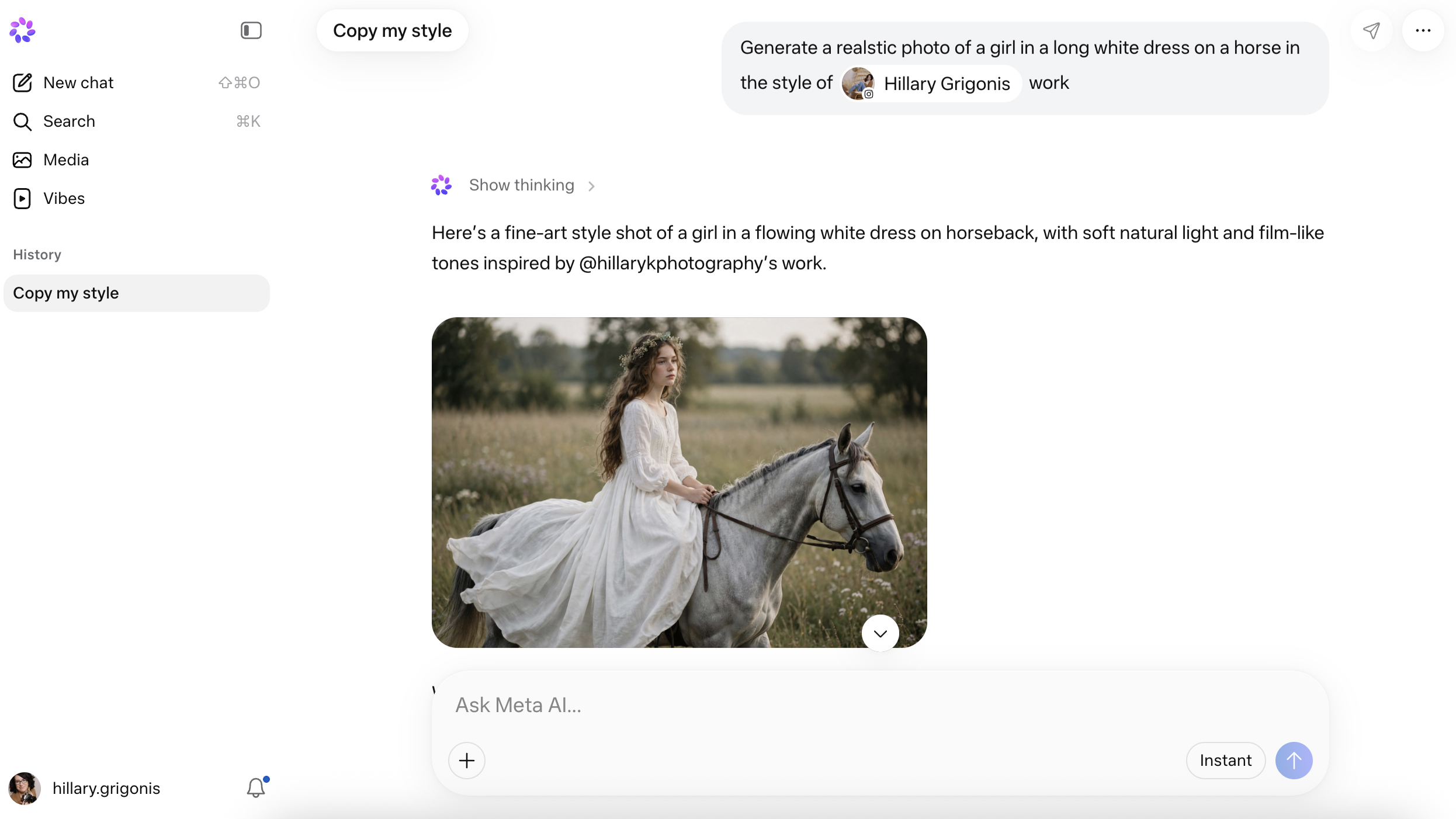The image size is (1456, 819).
Task: Collapse the sidebar panel icon
Action: click(251, 30)
